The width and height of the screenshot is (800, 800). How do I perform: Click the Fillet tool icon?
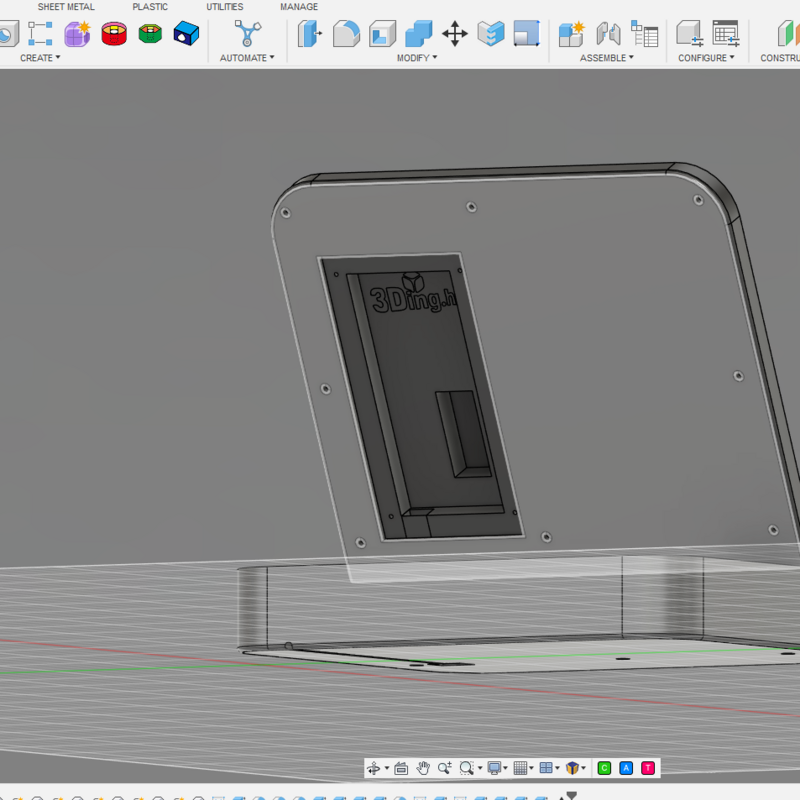pyautogui.click(x=346, y=34)
